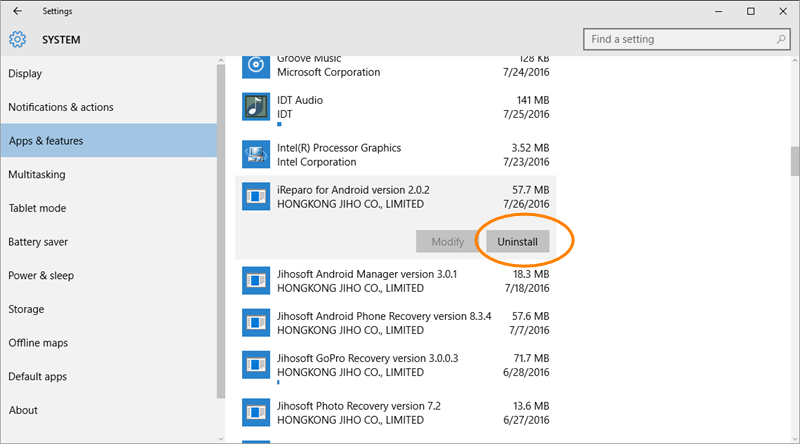This screenshot has width=800, height=444.
Task: Close the Settings window
Action: click(x=783, y=11)
